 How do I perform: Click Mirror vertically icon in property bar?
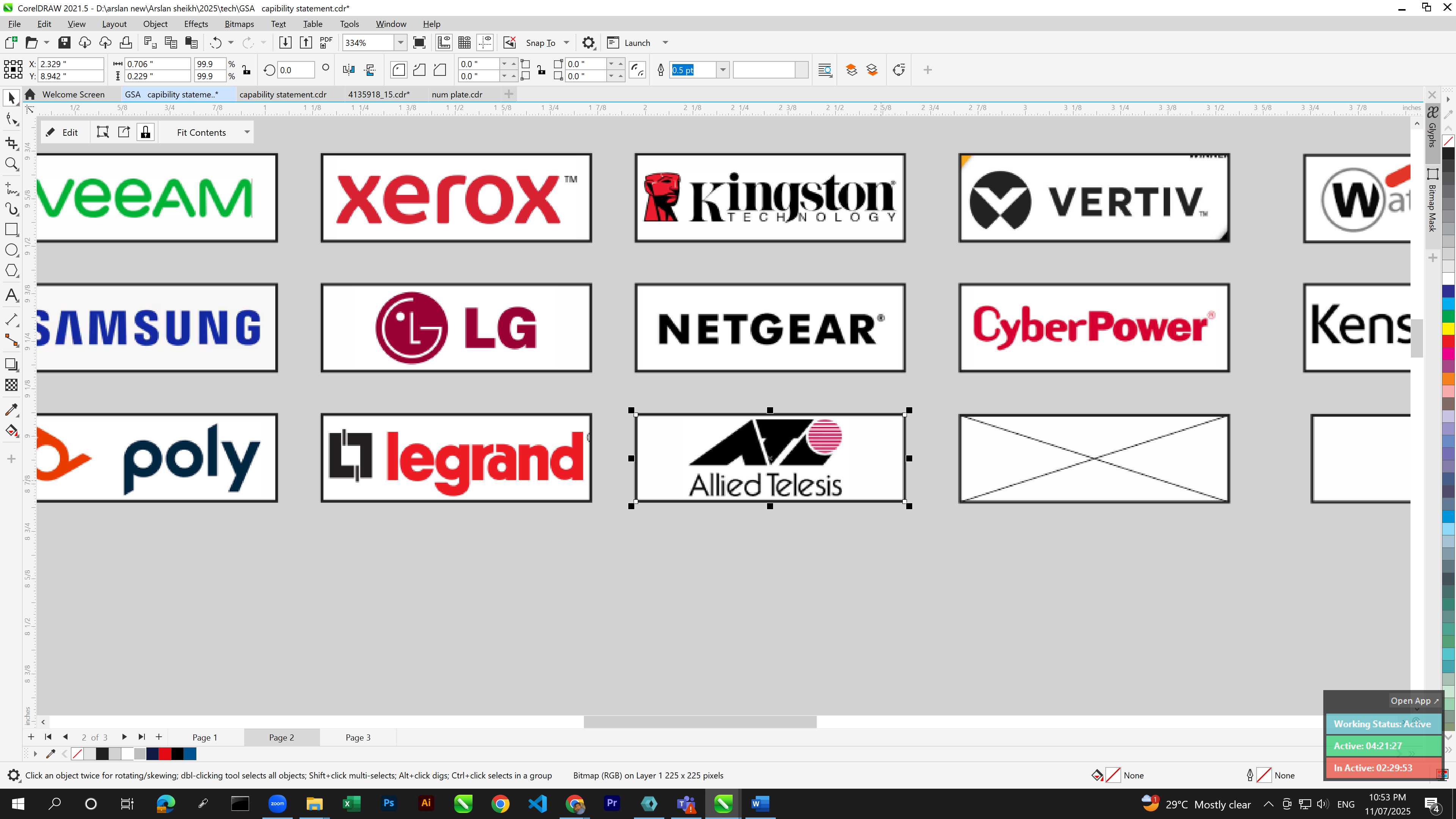370,70
